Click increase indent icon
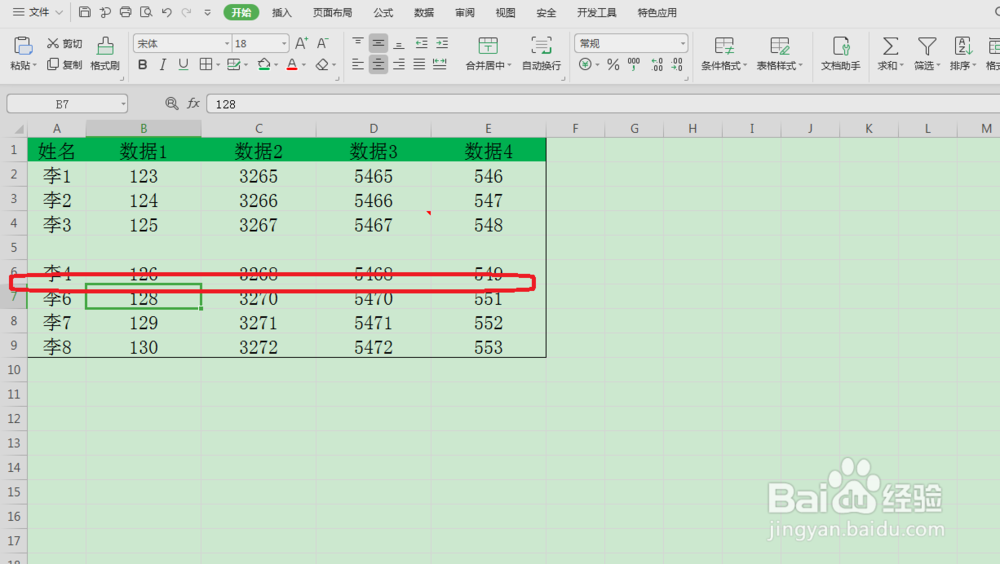The height and width of the screenshot is (564, 1000). 441,43
